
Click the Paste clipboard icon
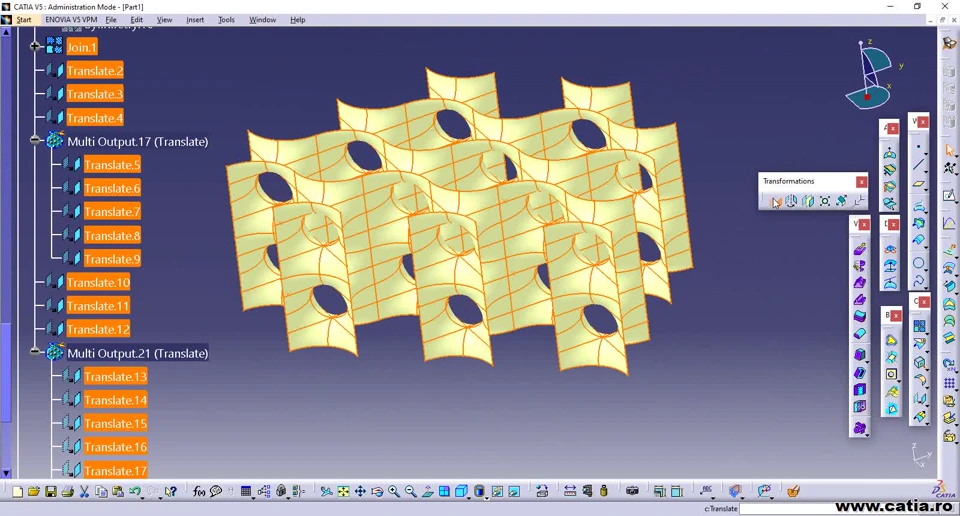118,491
